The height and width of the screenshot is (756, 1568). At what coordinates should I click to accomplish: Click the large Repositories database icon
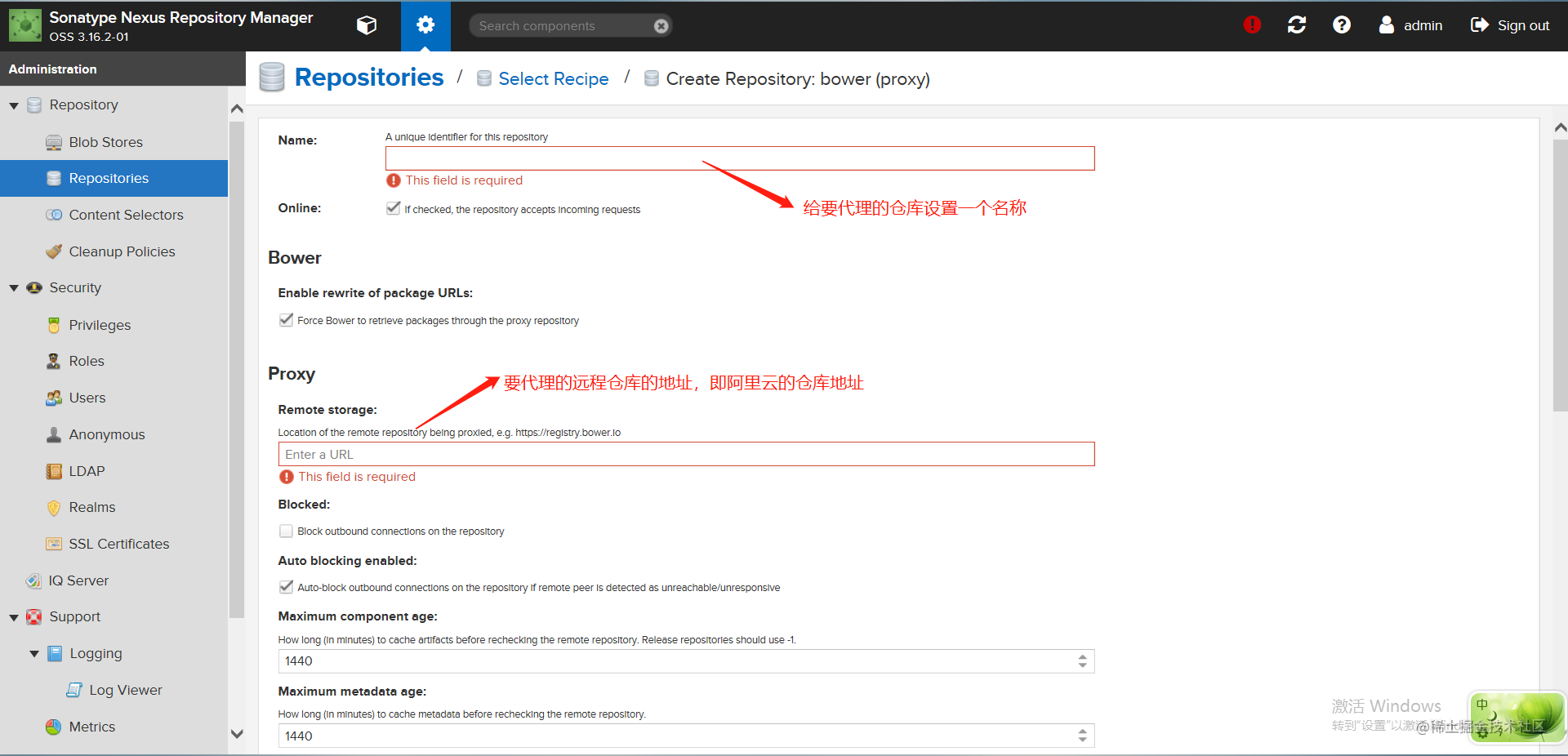pos(272,78)
